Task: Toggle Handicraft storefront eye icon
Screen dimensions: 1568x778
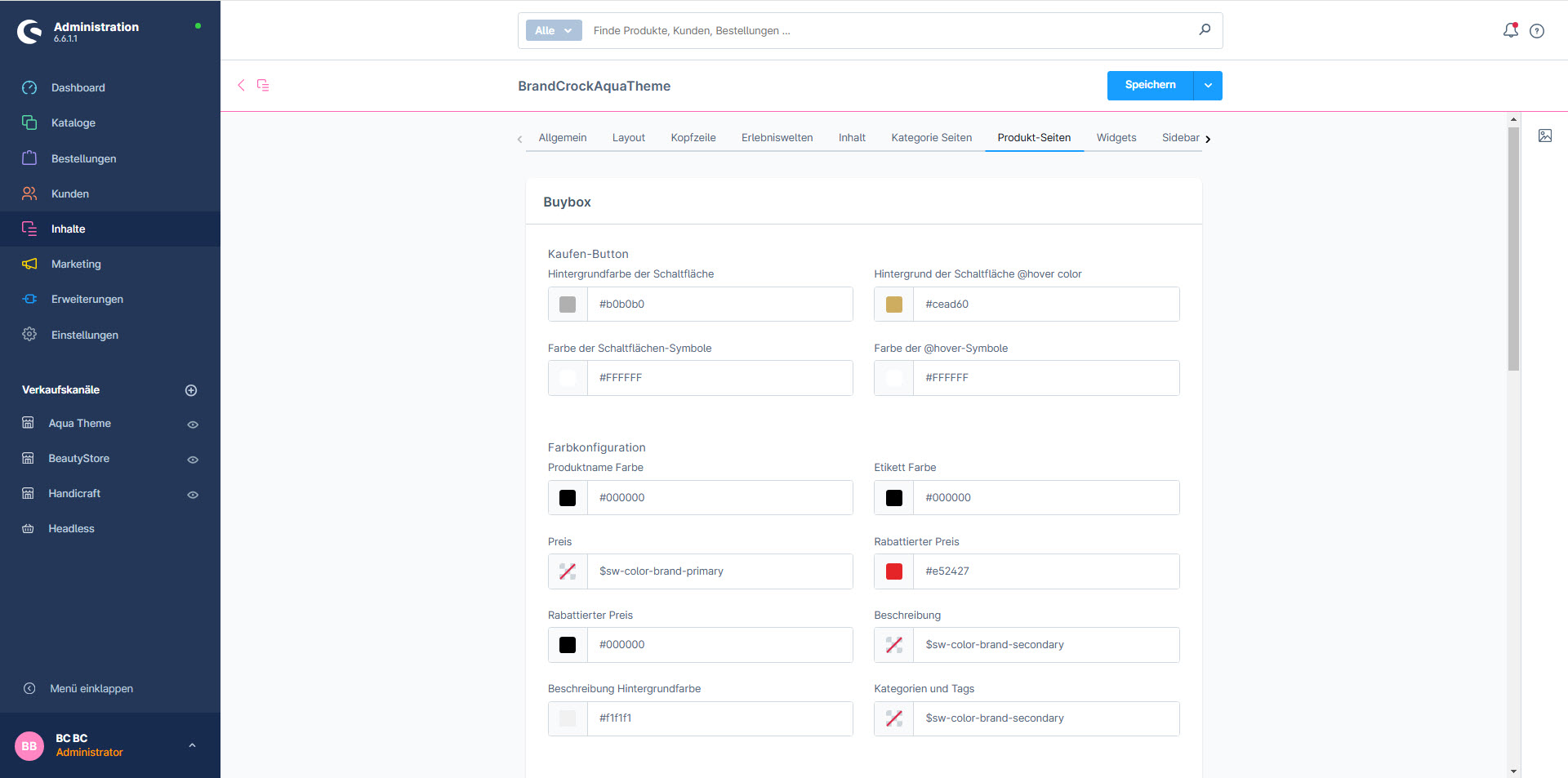Action: [x=193, y=495]
